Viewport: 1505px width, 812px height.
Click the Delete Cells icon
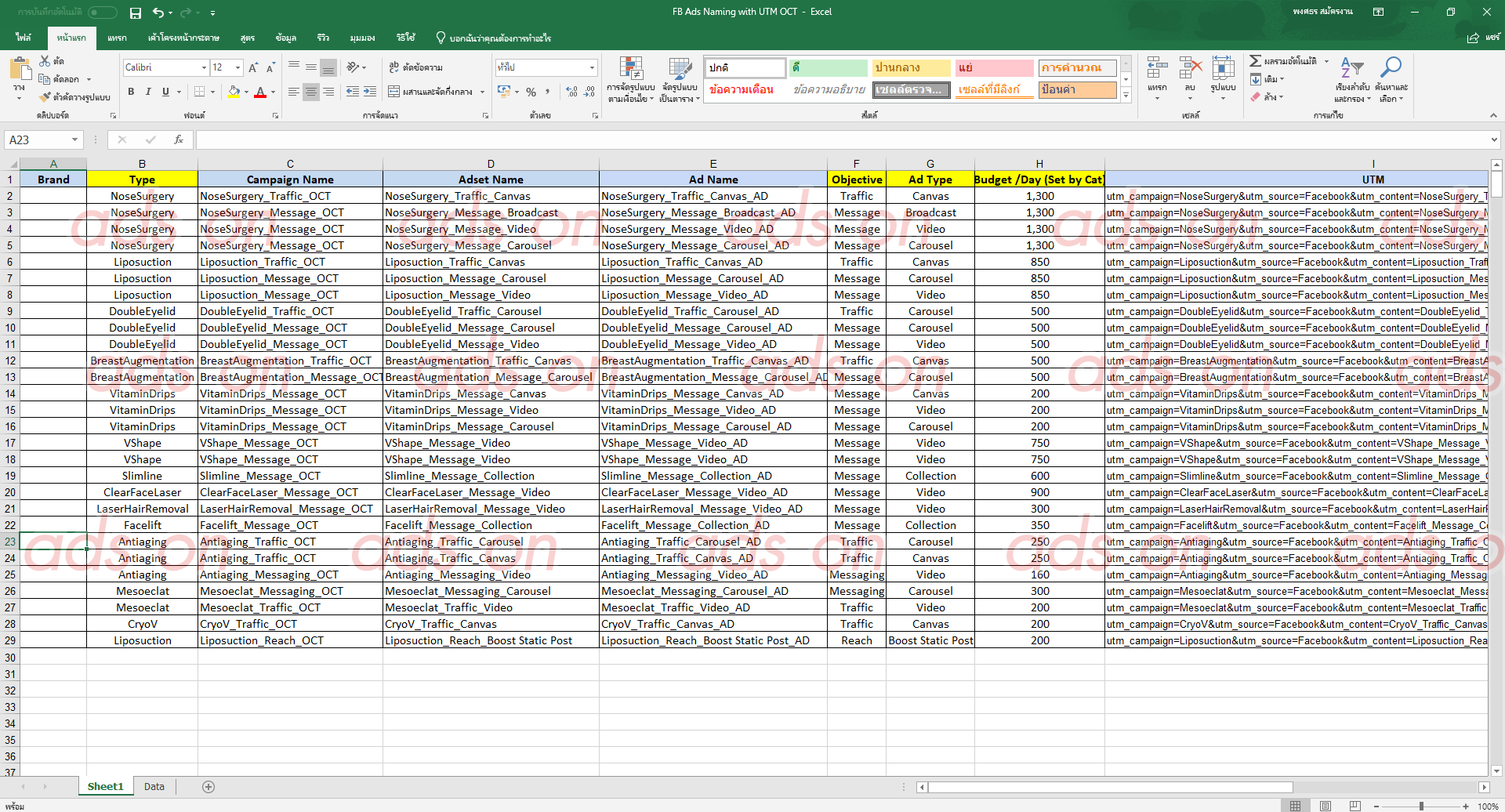coord(1191,68)
